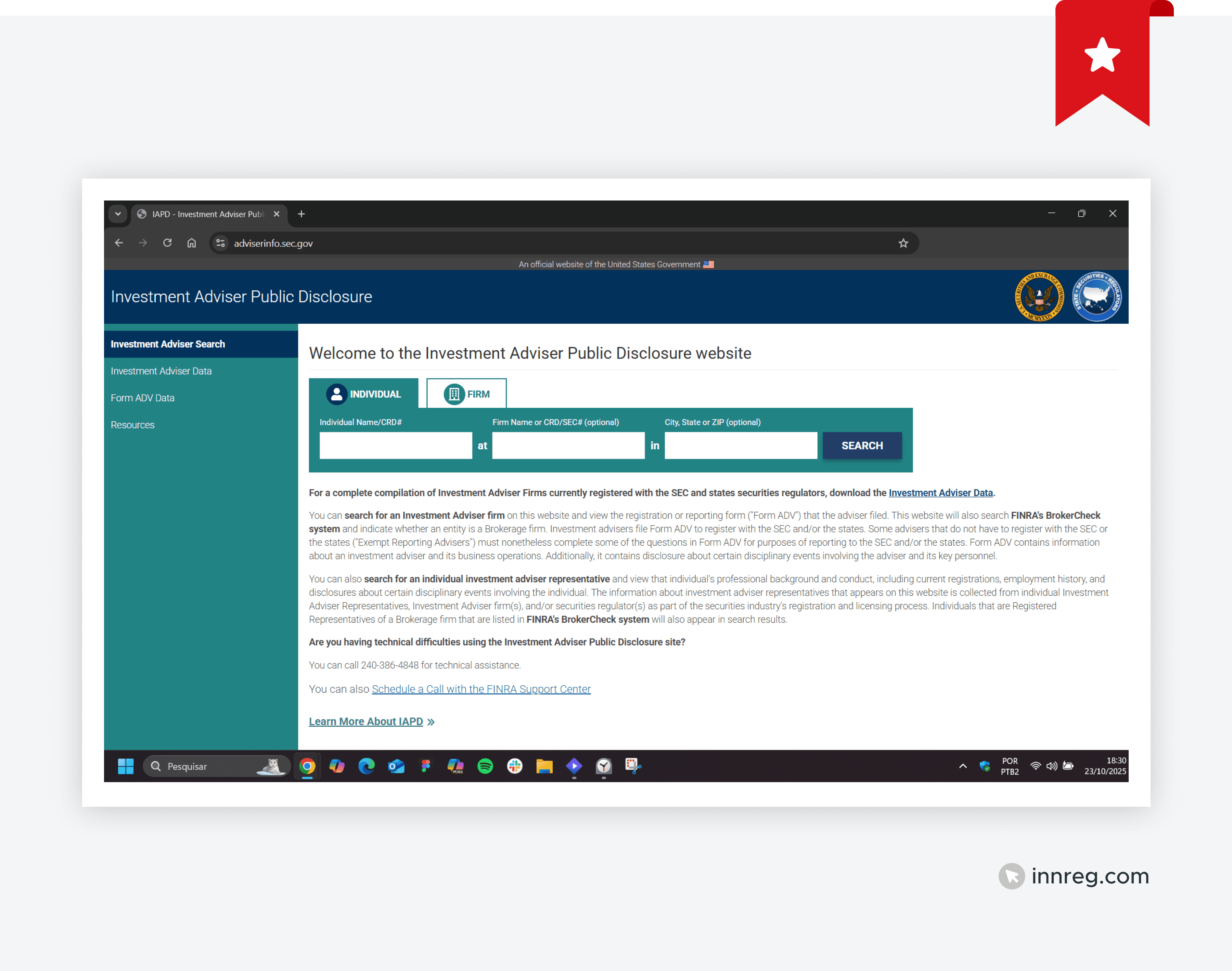Screen dimensions: 1232x971
Task: Expand the tab search dropdown arrow
Action: (x=118, y=214)
